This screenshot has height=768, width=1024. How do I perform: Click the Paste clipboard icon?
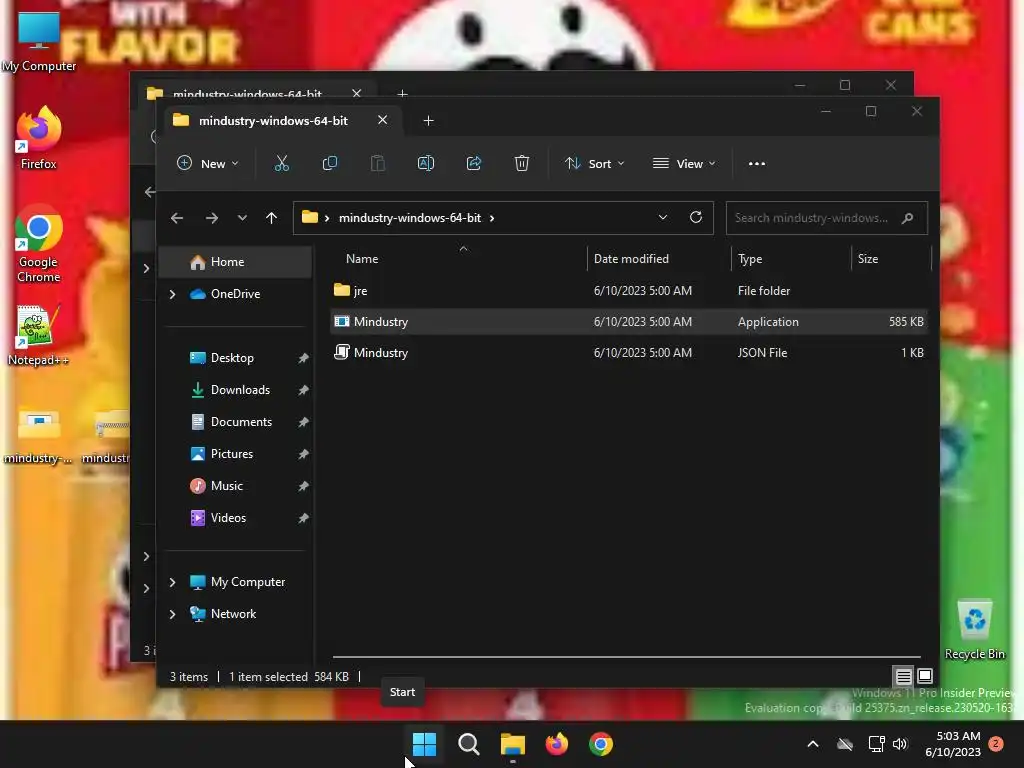tap(377, 163)
